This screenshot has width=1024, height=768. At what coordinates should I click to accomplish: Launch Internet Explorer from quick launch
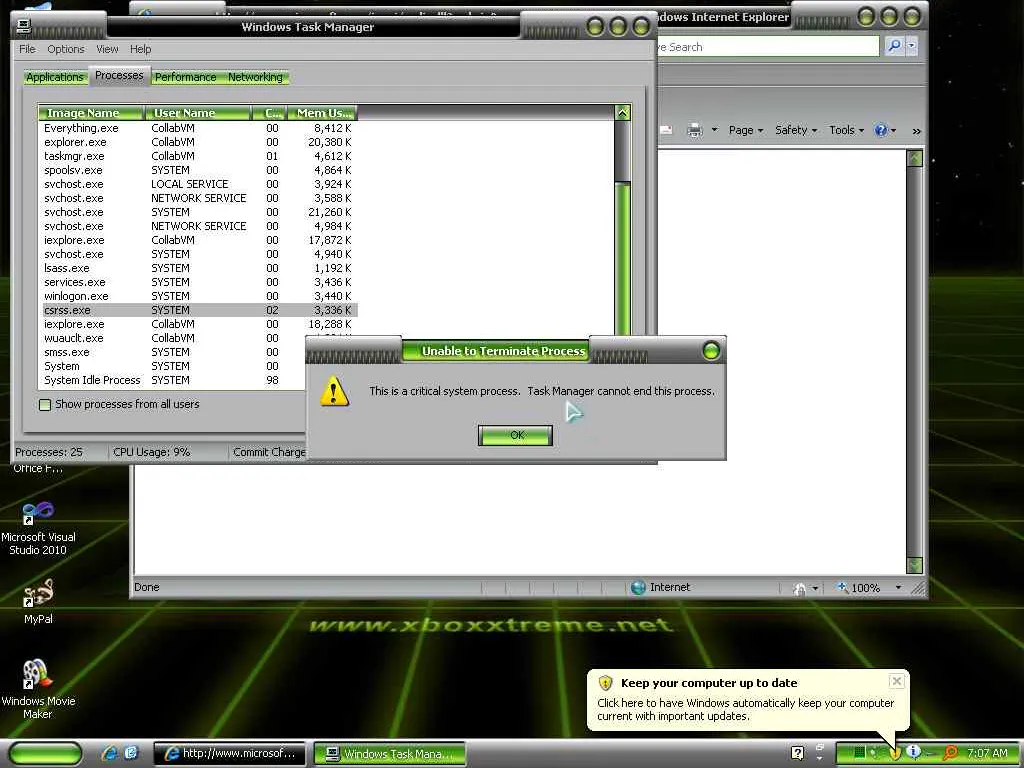click(110, 753)
